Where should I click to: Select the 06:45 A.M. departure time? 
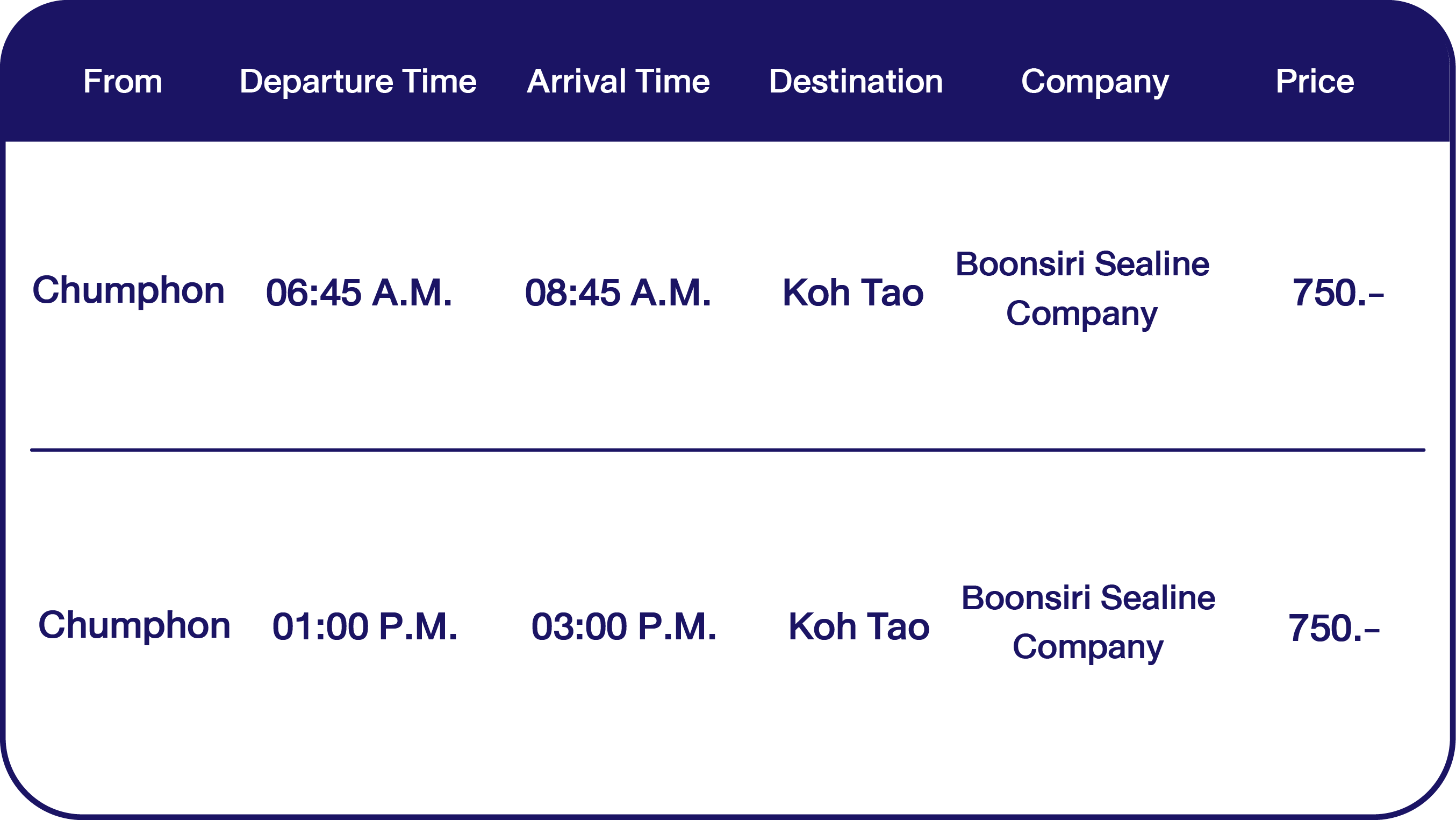click(x=359, y=293)
